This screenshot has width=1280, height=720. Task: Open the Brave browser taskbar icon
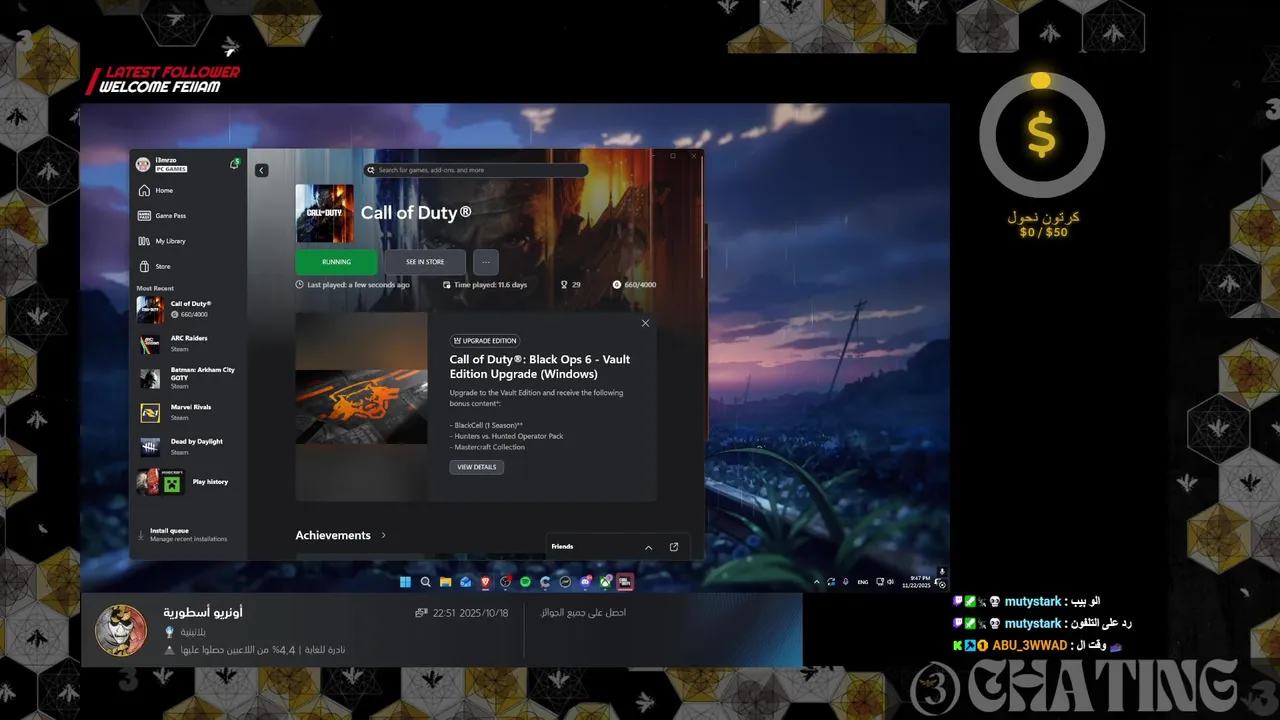tap(485, 581)
